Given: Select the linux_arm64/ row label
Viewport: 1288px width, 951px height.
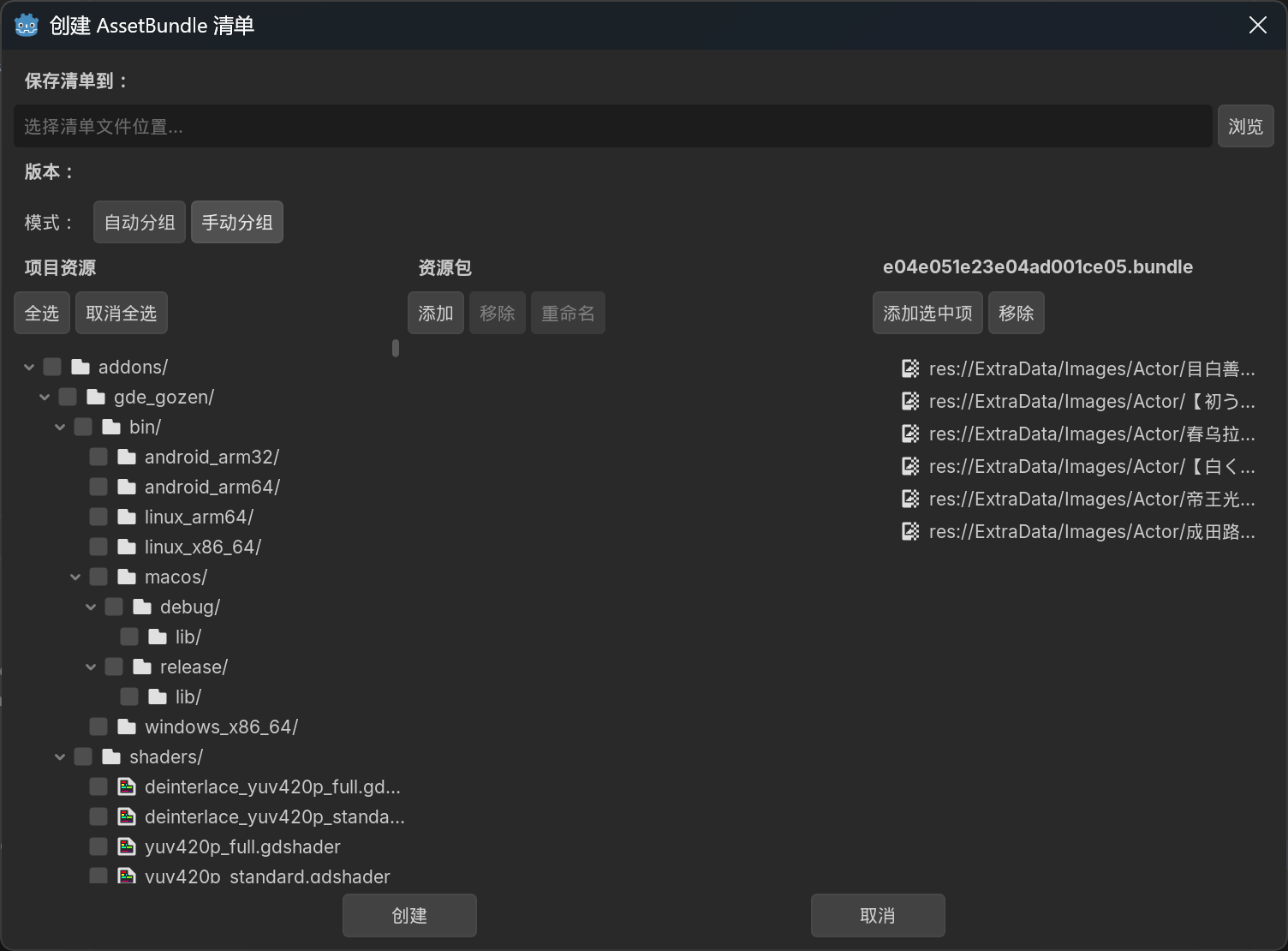Looking at the screenshot, I should click(199, 517).
